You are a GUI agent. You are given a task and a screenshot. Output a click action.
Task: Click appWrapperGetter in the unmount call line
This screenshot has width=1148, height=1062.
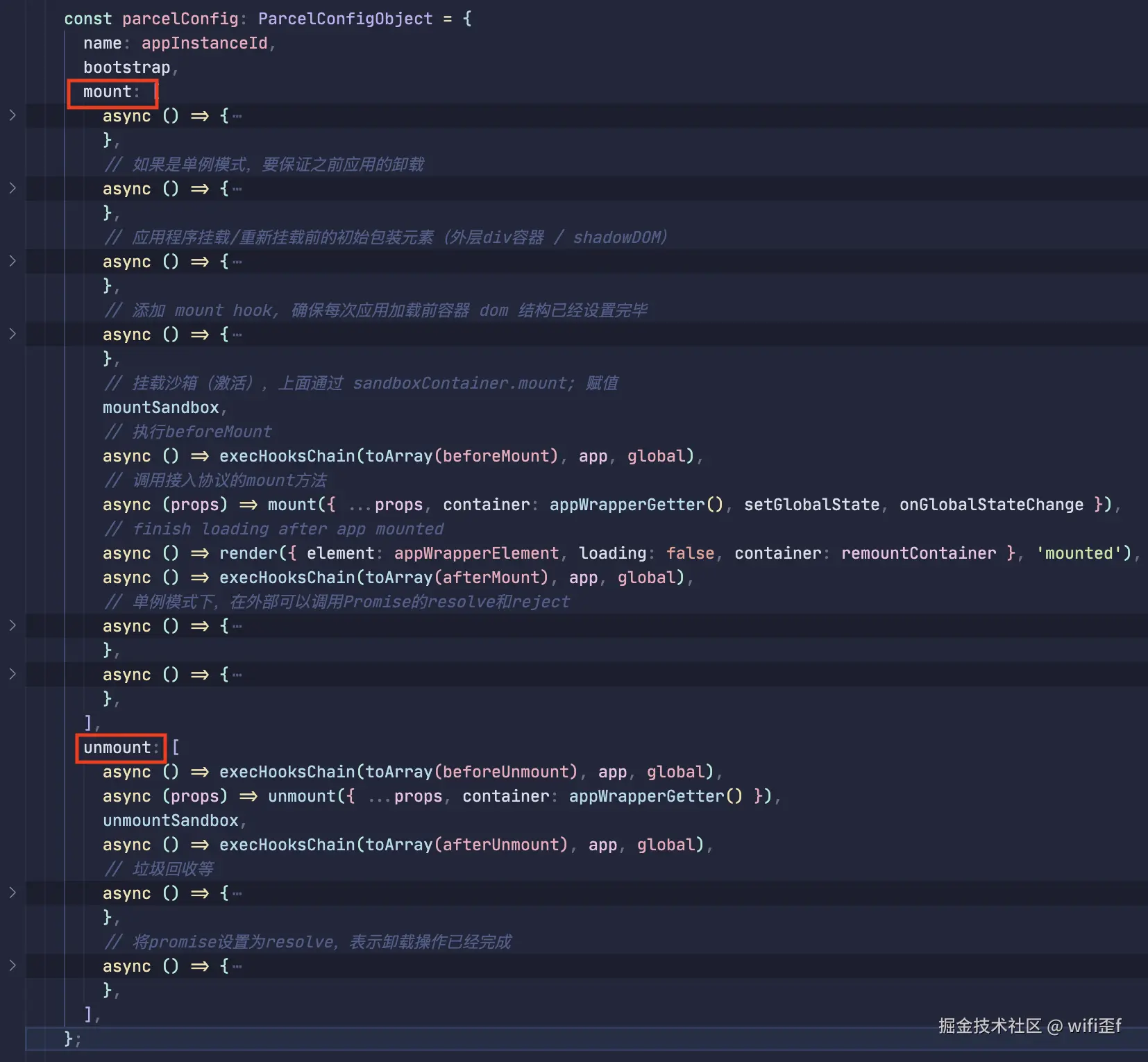click(647, 796)
